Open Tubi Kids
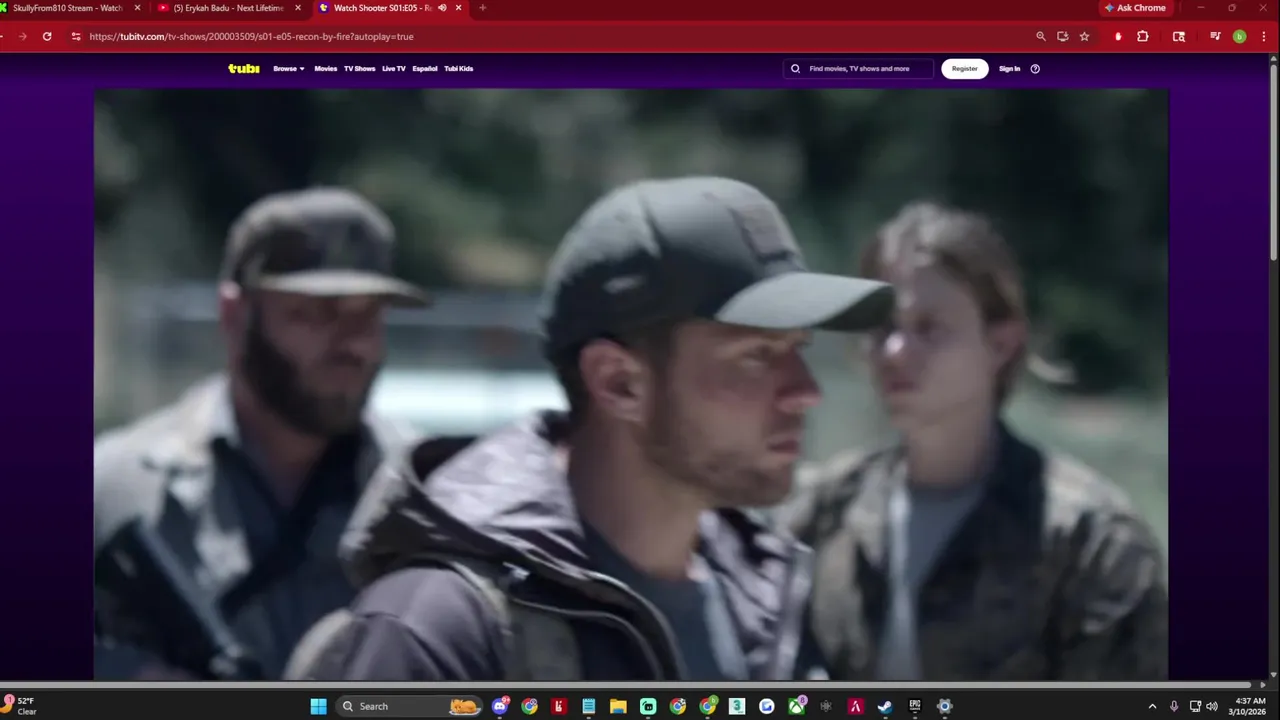Viewport: 1280px width, 720px height. tap(459, 69)
